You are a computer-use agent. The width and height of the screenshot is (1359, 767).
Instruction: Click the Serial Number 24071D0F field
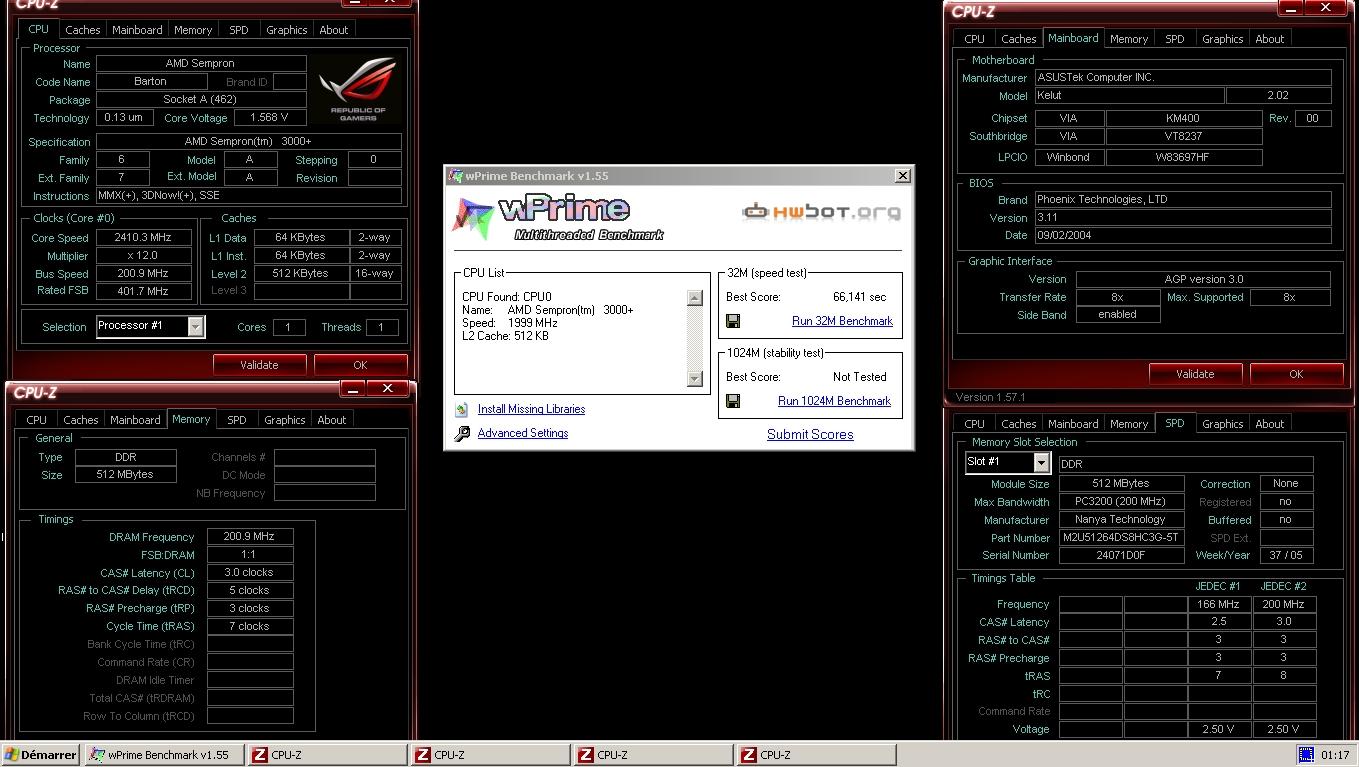(x=1121, y=556)
